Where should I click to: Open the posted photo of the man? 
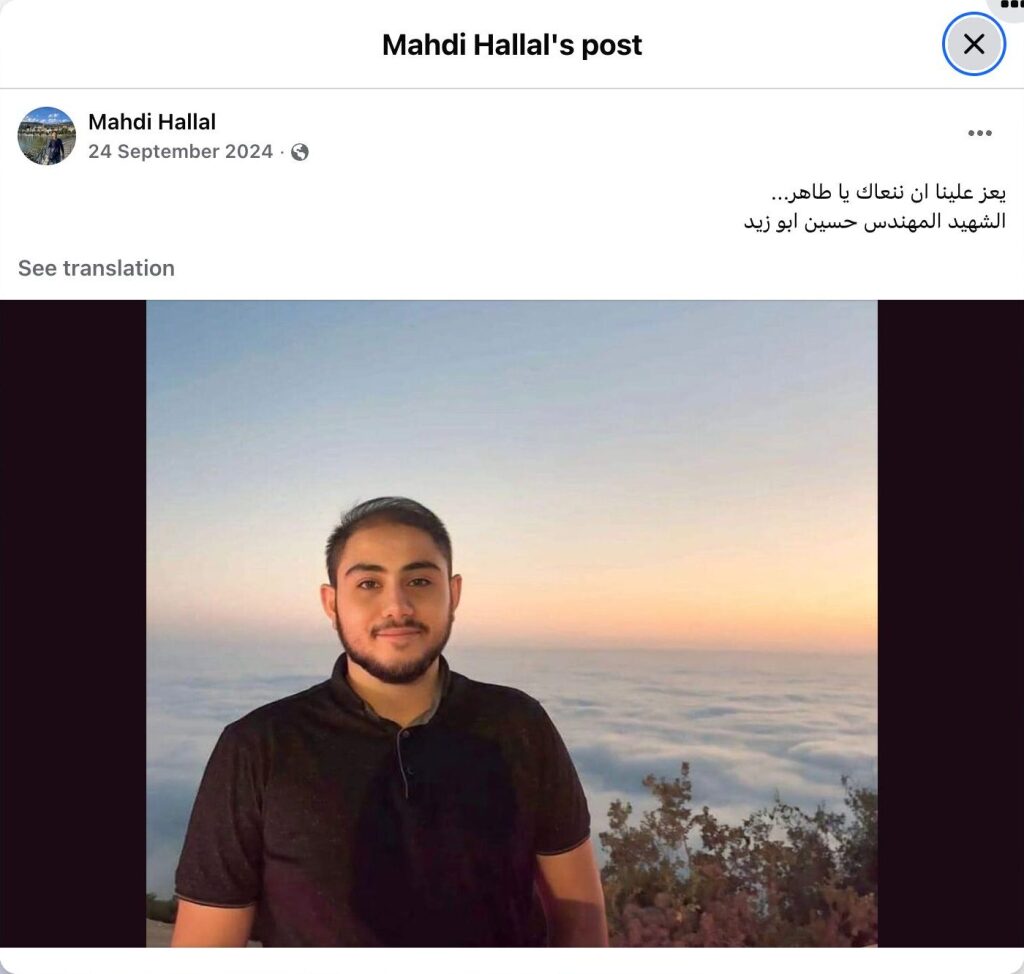point(511,623)
